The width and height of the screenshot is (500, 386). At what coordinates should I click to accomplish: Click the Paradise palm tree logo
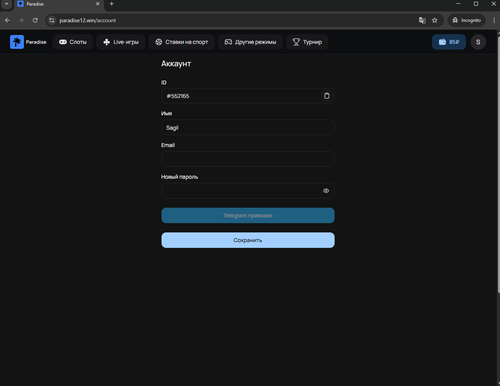[17, 42]
